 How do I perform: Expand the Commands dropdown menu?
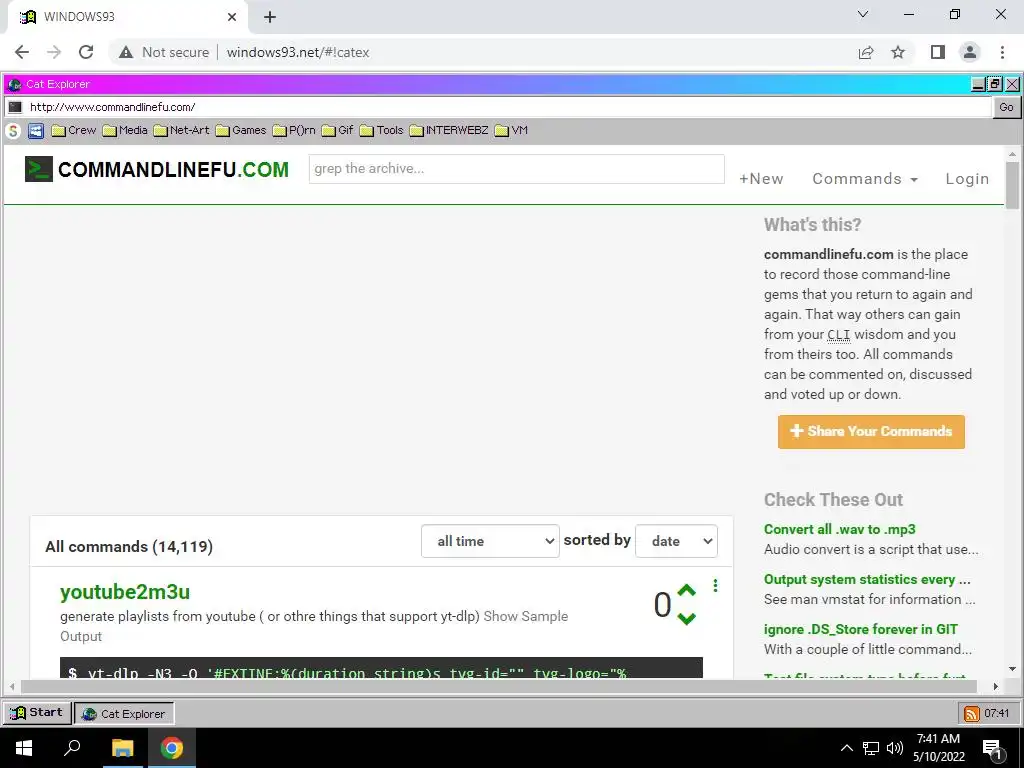click(x=865, y=179)
